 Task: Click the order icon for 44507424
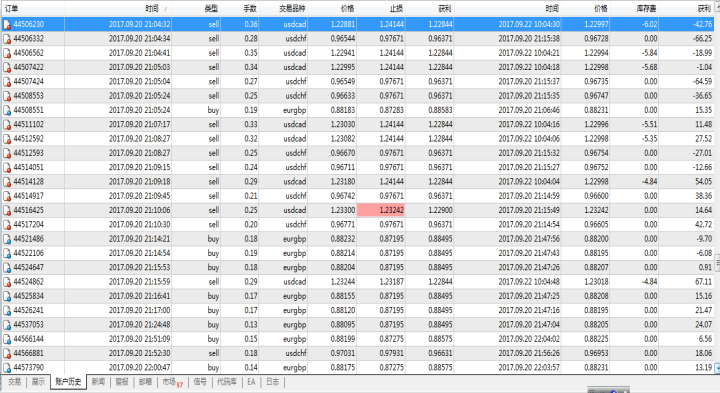(x=7, y=82)
